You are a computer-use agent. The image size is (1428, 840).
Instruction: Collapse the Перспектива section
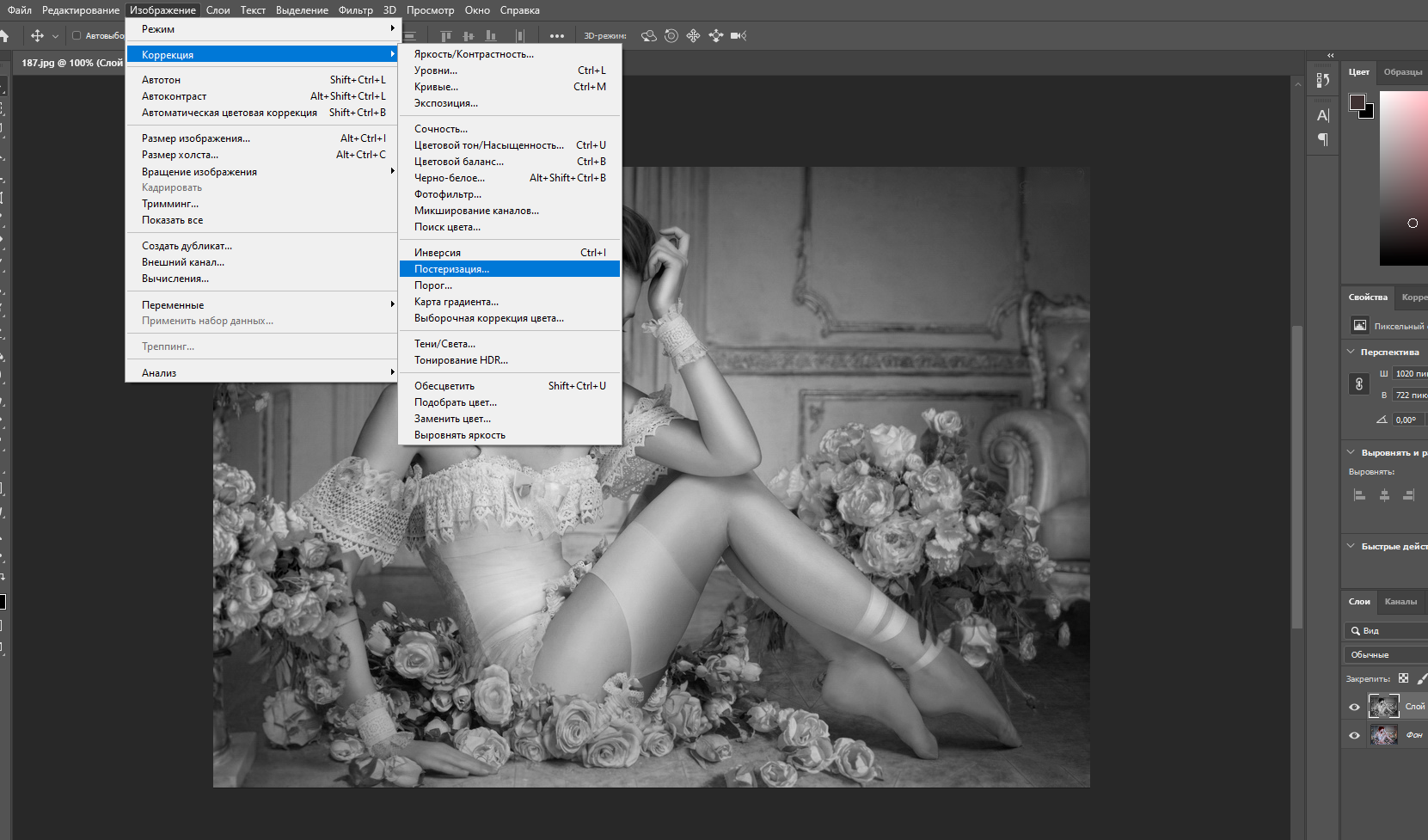pyautogui.click(x=1351, y=352)
